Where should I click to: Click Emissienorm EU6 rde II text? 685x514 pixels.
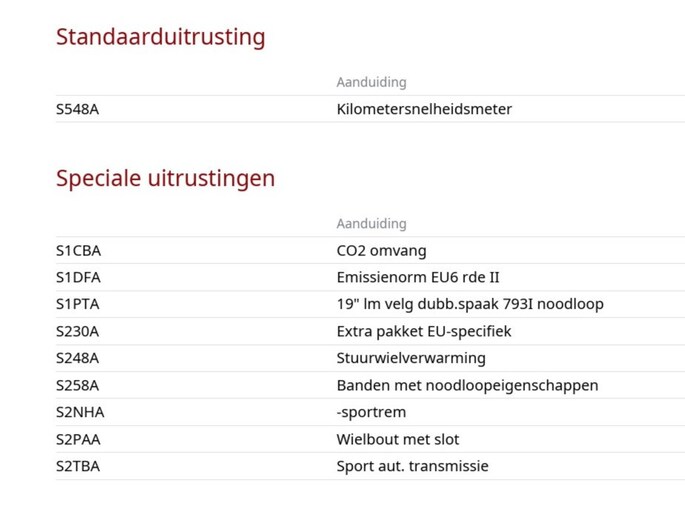click(418, 277)
